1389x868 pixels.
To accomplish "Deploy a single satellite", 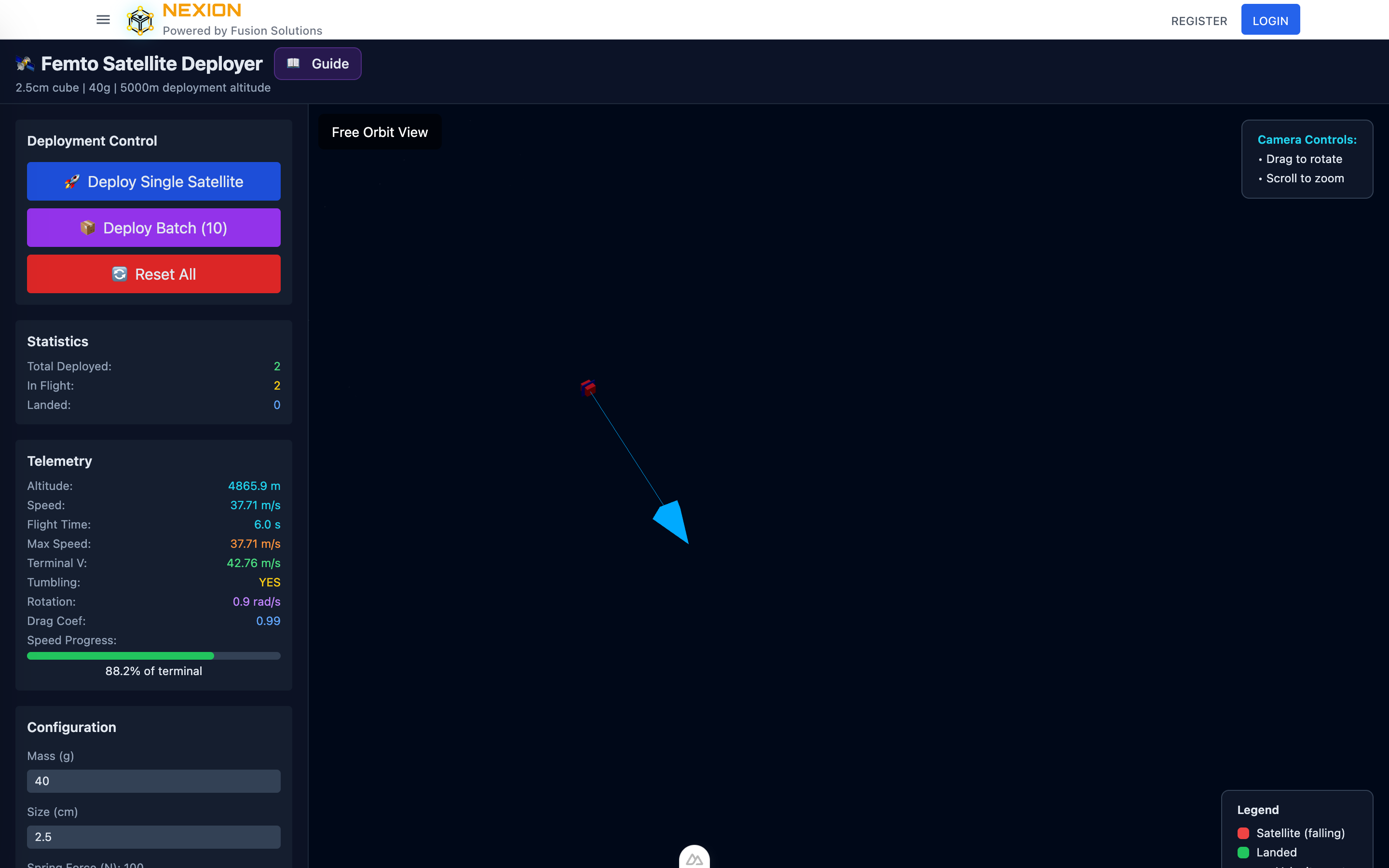I will [x=154, y=181].
